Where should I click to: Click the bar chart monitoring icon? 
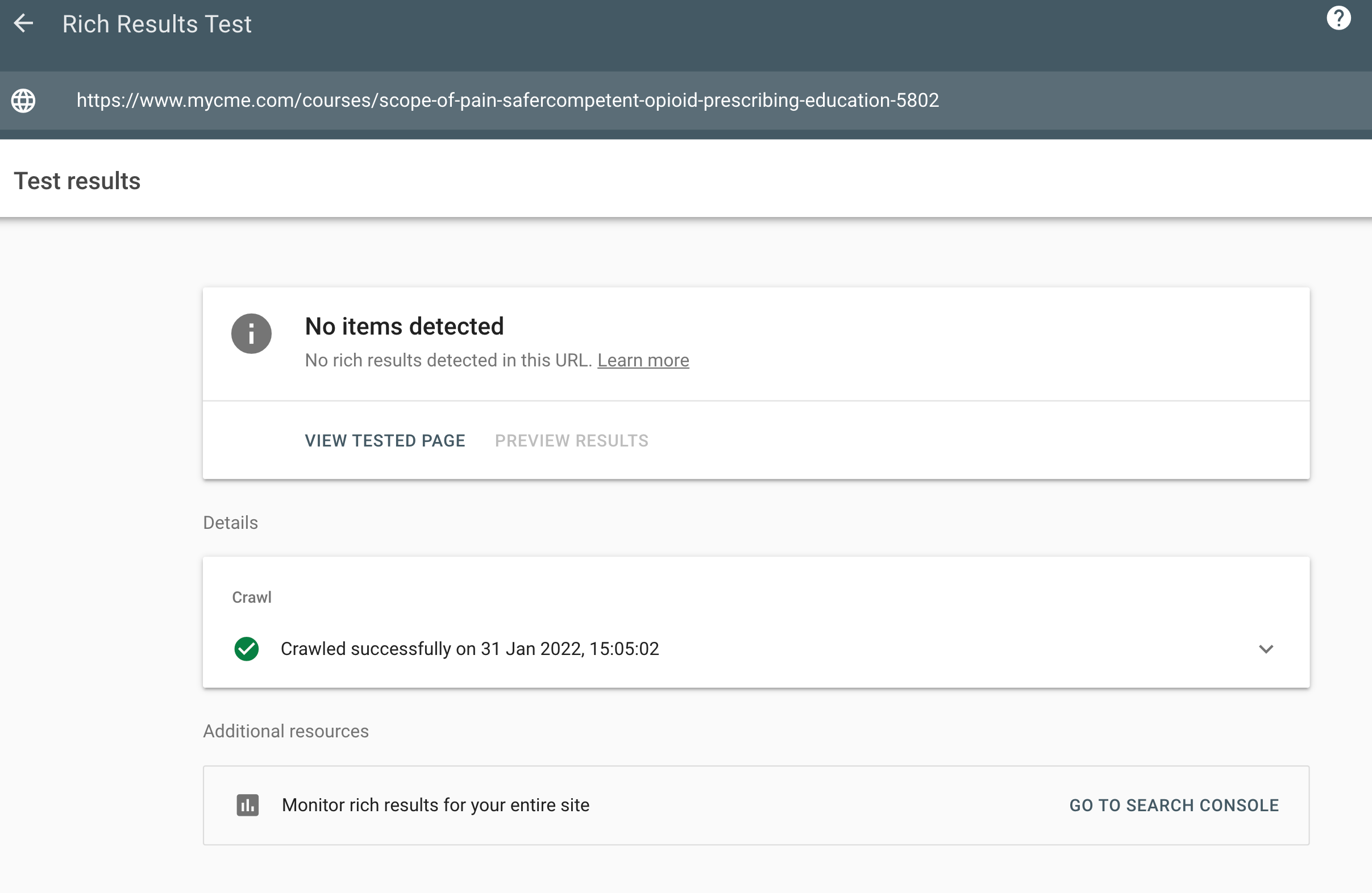247,805
